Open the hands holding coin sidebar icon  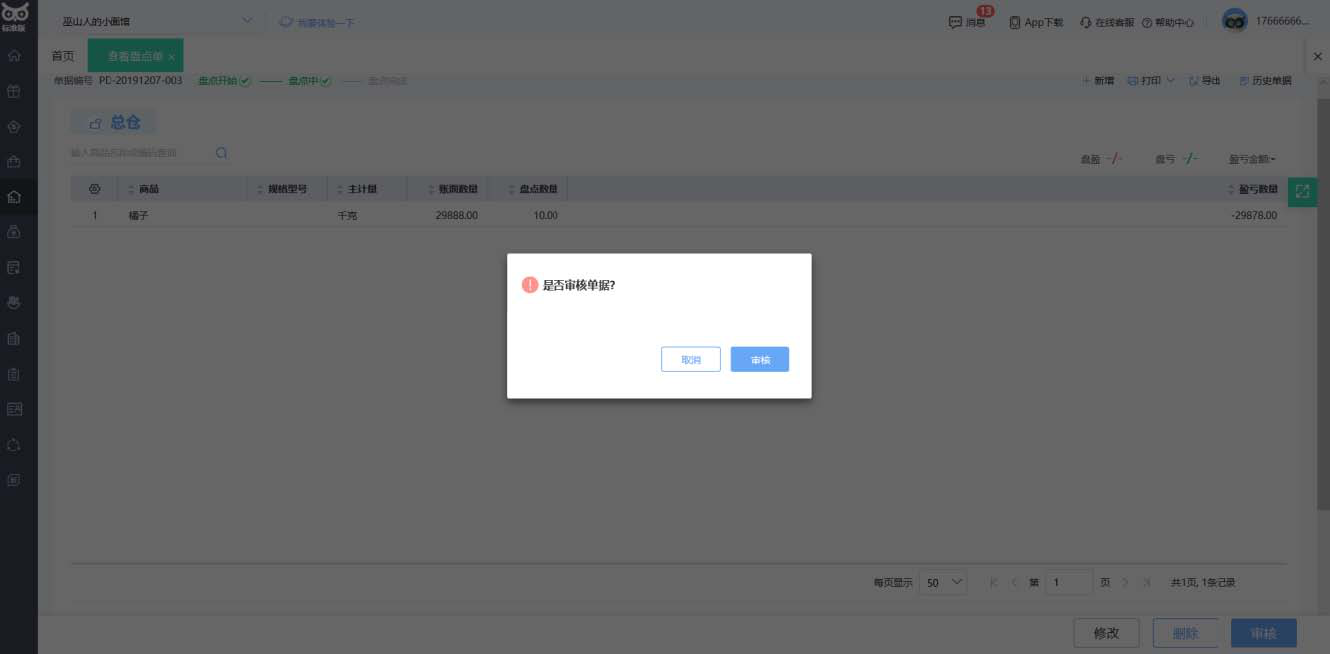(14, 302)
